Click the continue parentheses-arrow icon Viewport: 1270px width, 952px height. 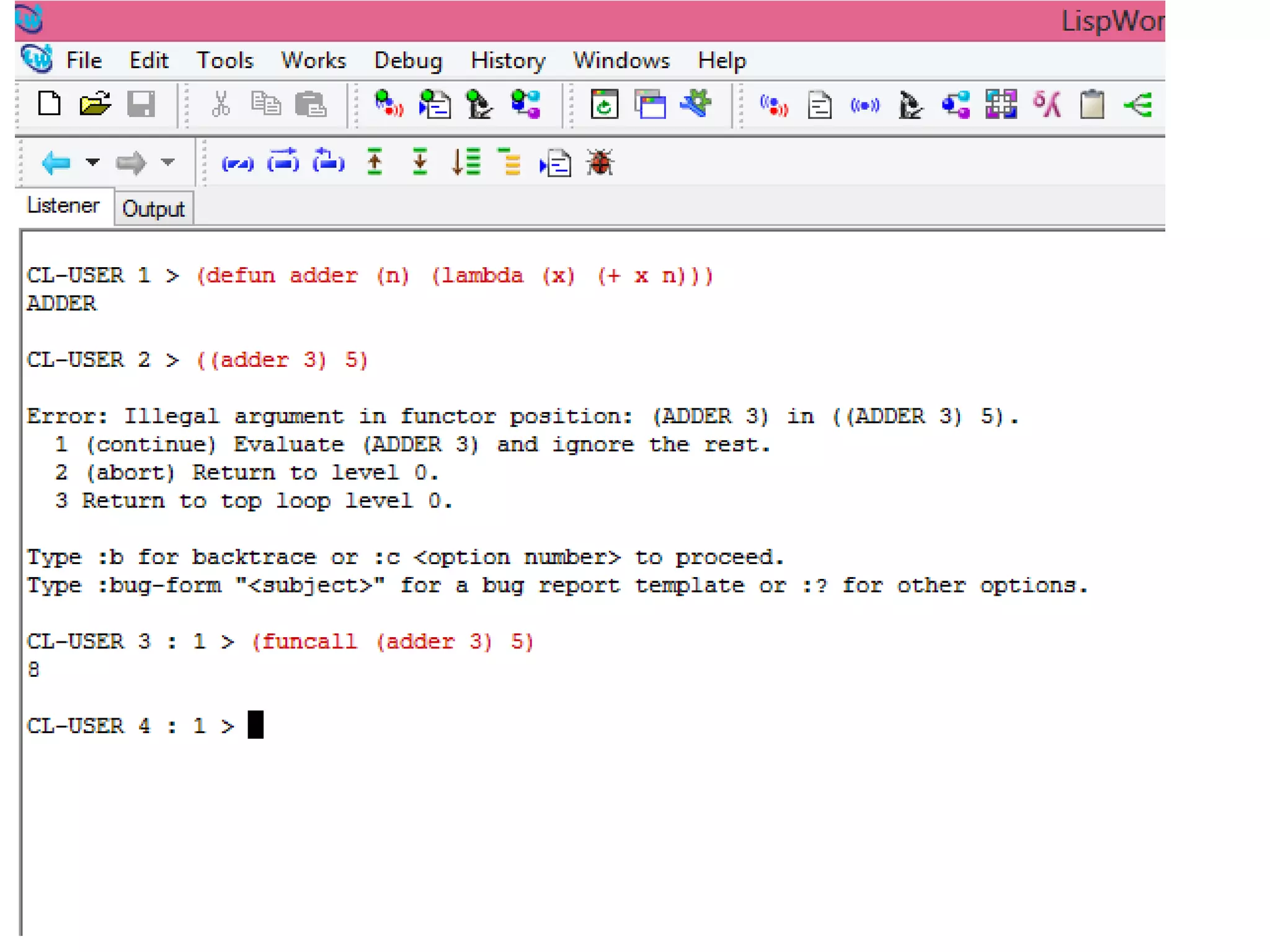(283, 162)
